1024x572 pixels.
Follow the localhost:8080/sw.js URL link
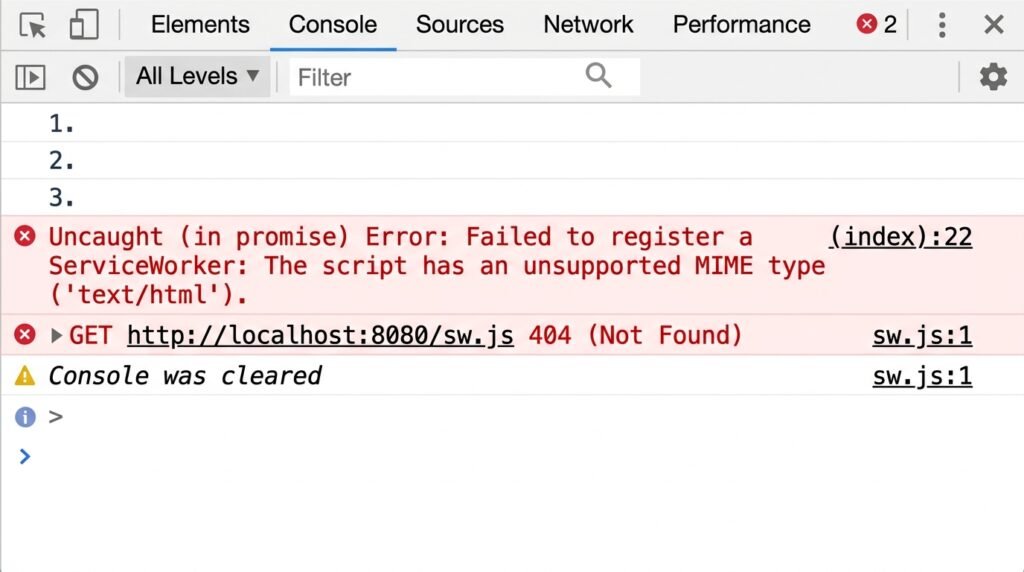[x=320, y=336]
